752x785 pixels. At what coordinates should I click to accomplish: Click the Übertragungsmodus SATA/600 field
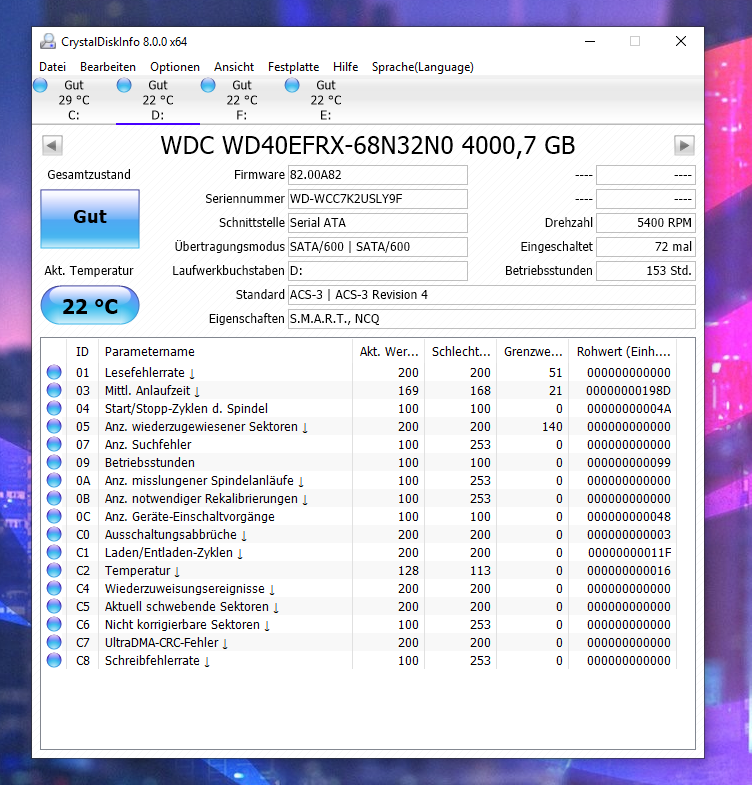[378, 247]
